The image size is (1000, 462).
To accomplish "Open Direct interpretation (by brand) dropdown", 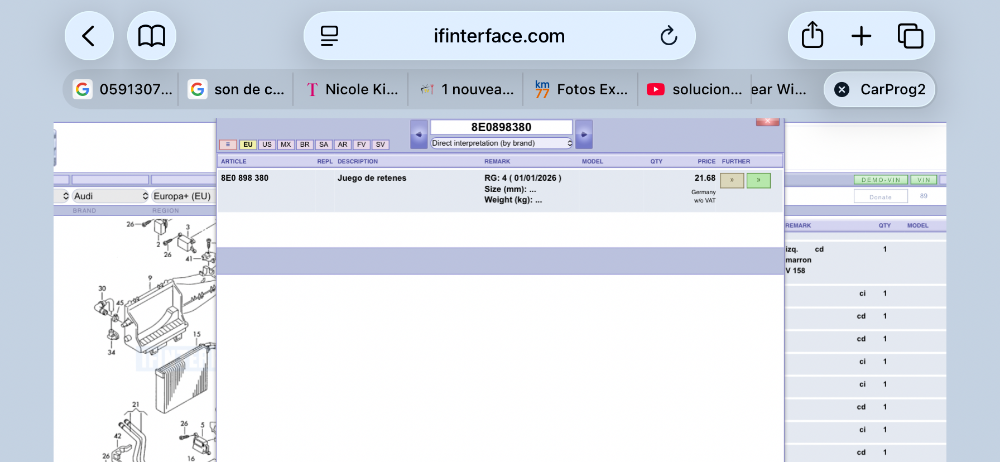I will 501,143.
